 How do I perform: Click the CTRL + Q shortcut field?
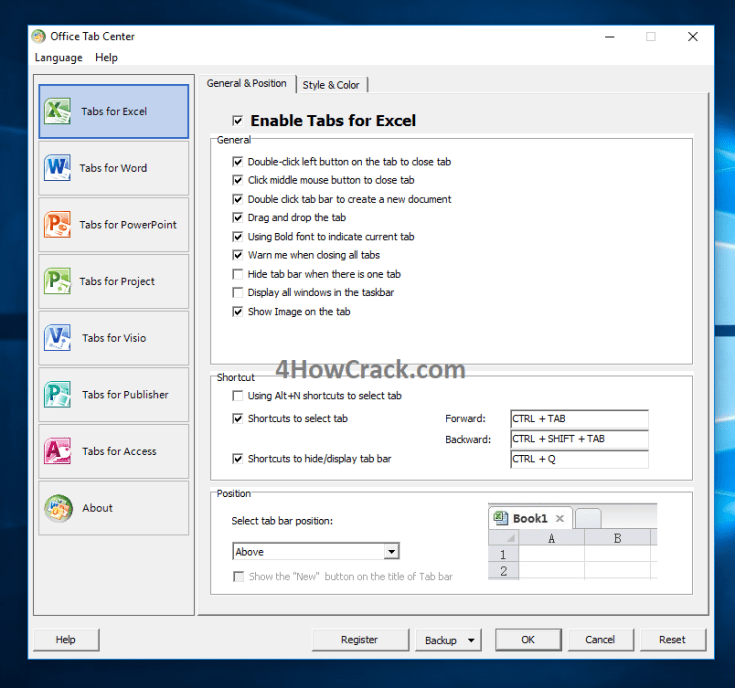pyautogui.click(x=579, y=459)
